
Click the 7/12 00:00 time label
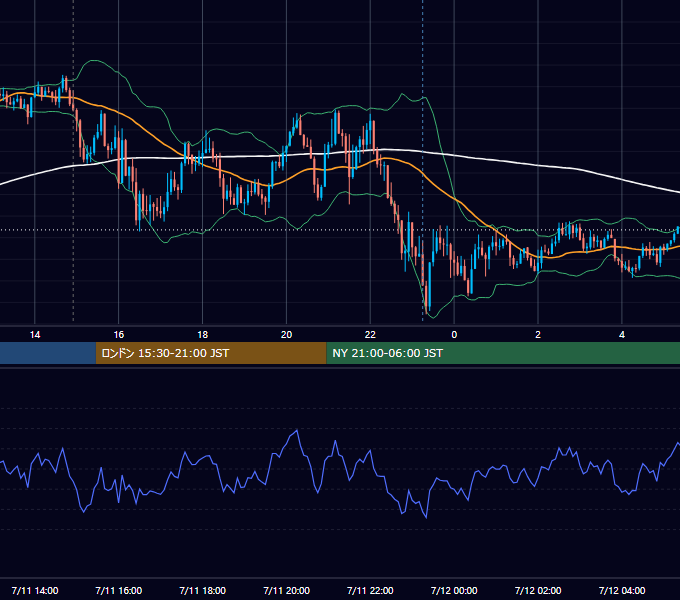pyautogui.click(x=454, y=590)
